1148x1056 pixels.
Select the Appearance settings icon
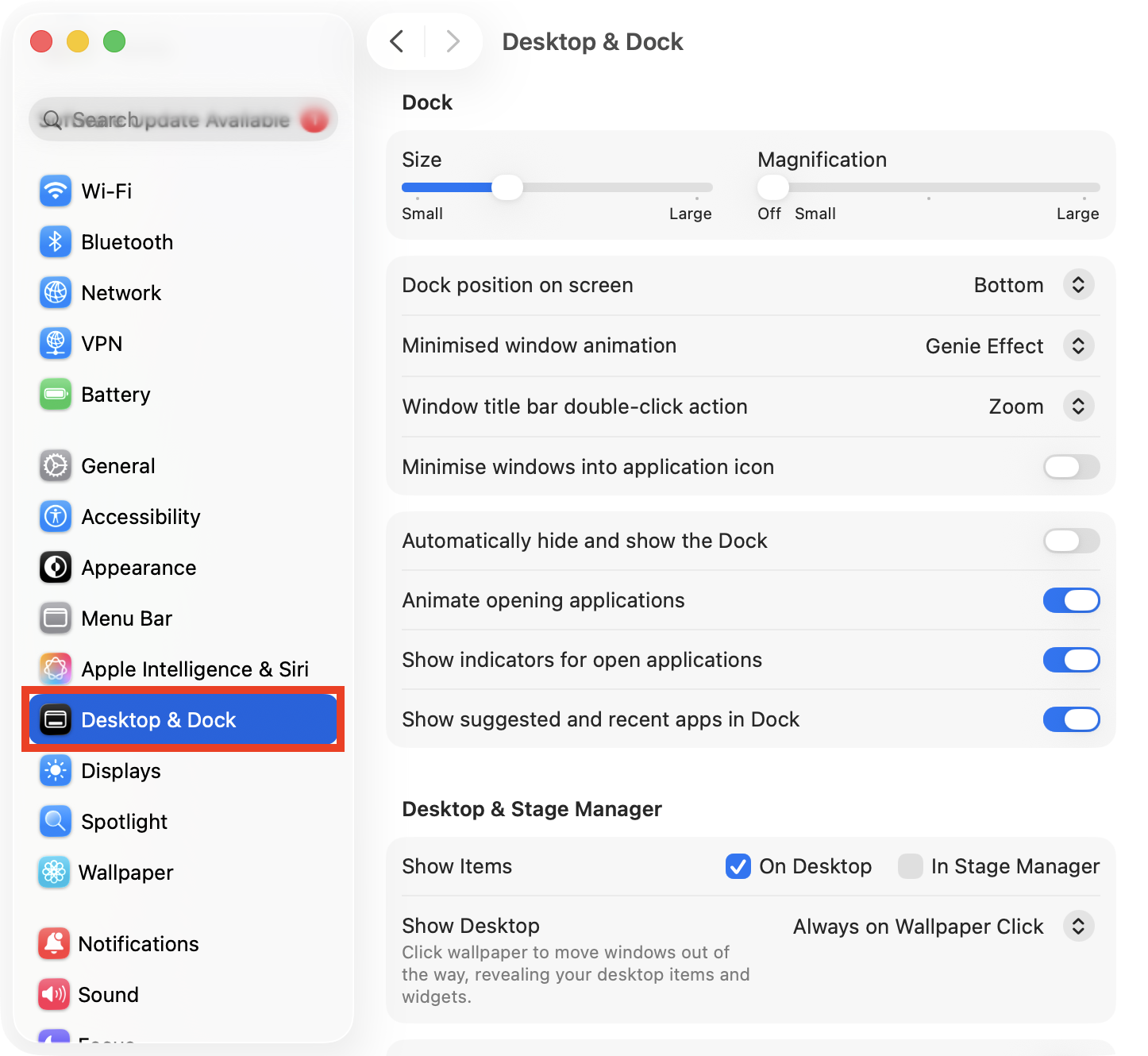pos(55,567)
